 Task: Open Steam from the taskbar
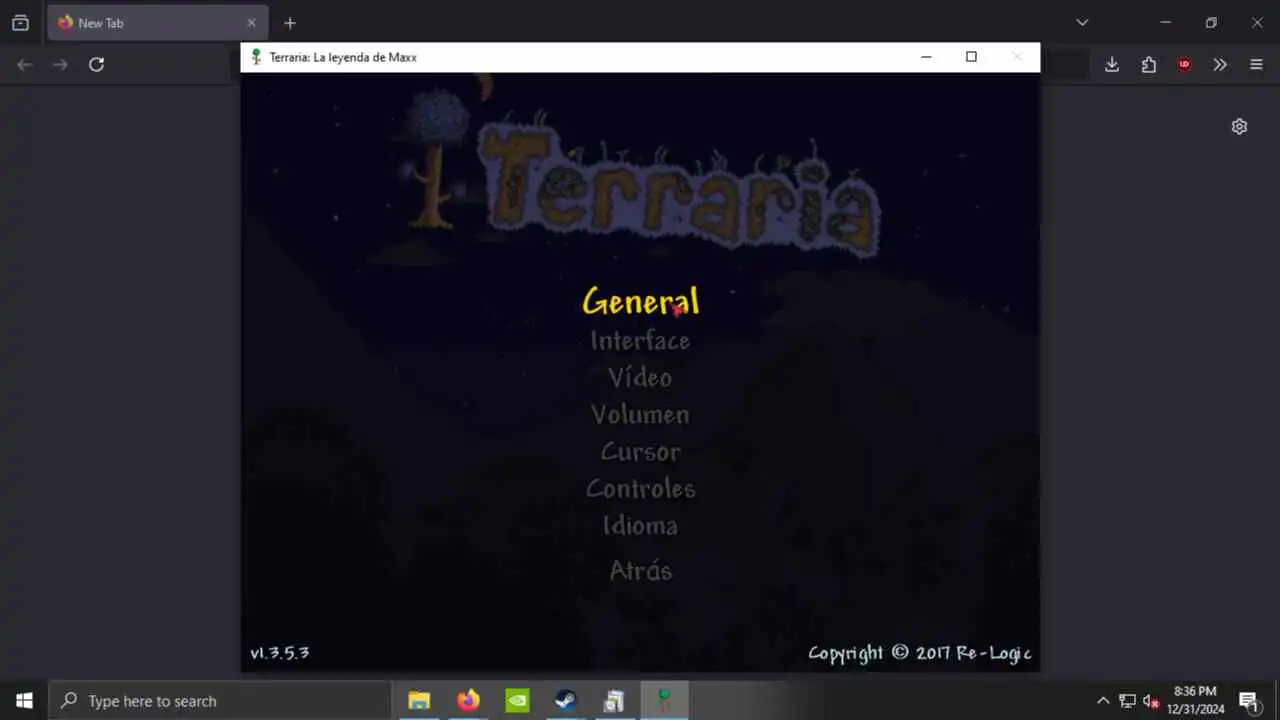pos(566,700)
